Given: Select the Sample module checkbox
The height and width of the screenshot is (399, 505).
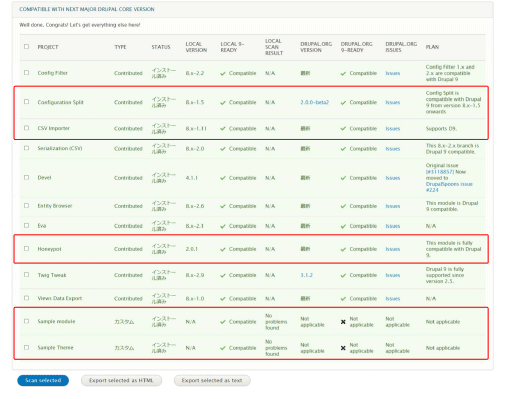Looking at the screenshot, I should point(26,321).
